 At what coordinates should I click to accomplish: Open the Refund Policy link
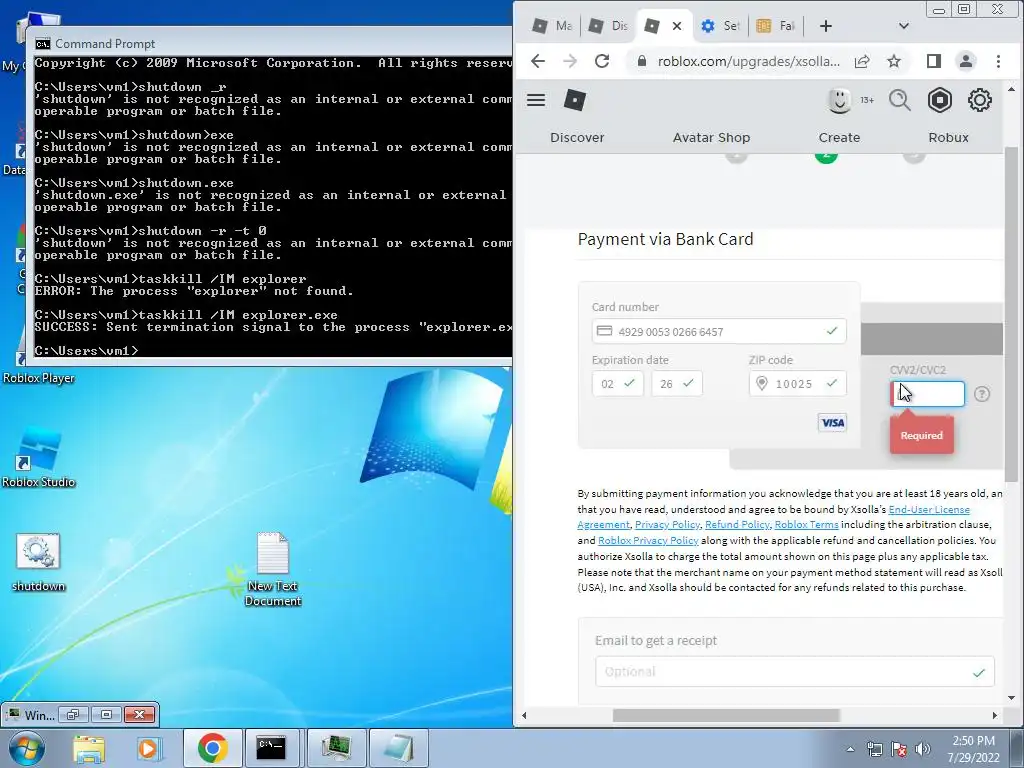pyautogui.click(x=737, y=524)
